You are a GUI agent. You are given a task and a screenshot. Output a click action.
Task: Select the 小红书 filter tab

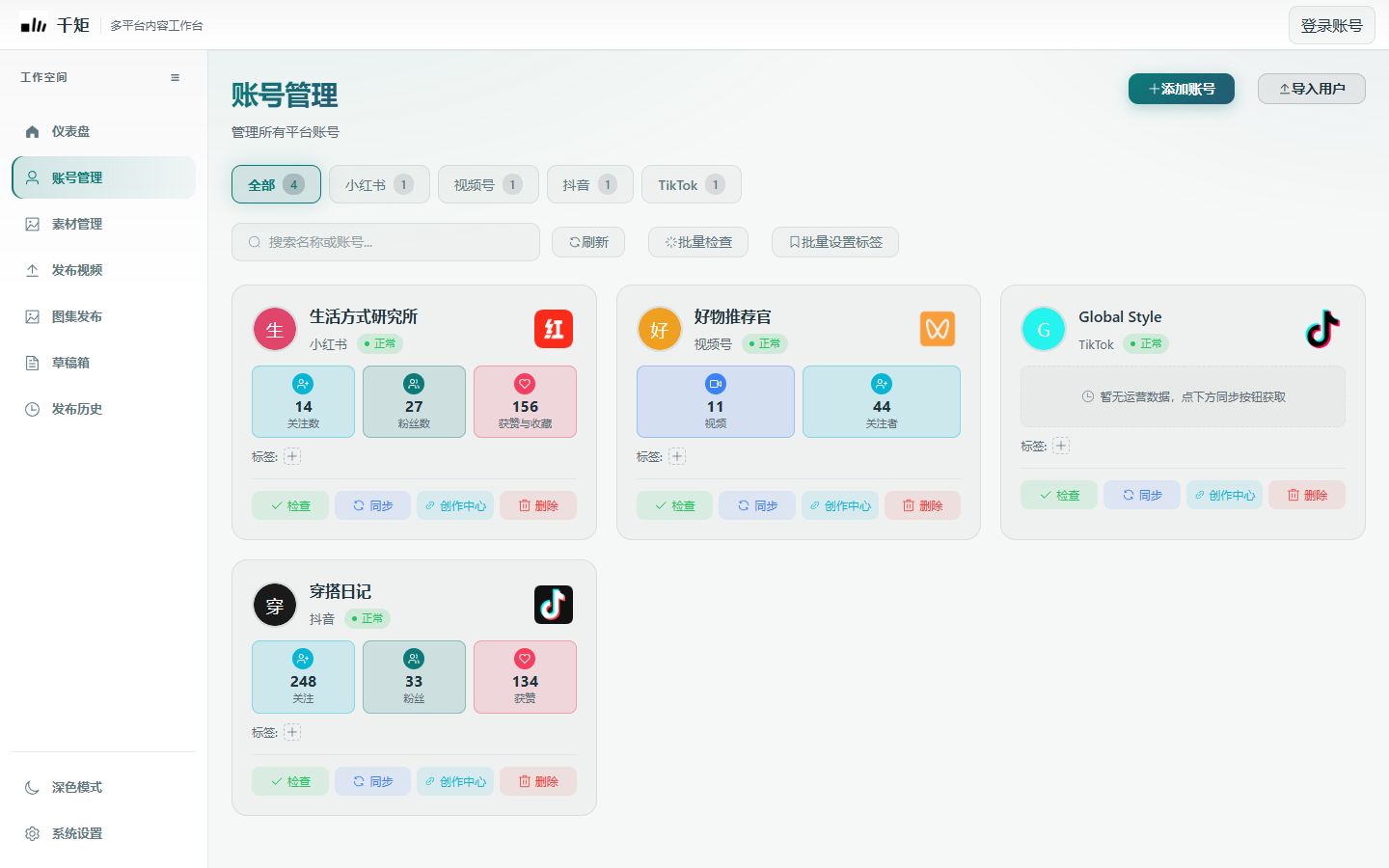tap(379, 184)
